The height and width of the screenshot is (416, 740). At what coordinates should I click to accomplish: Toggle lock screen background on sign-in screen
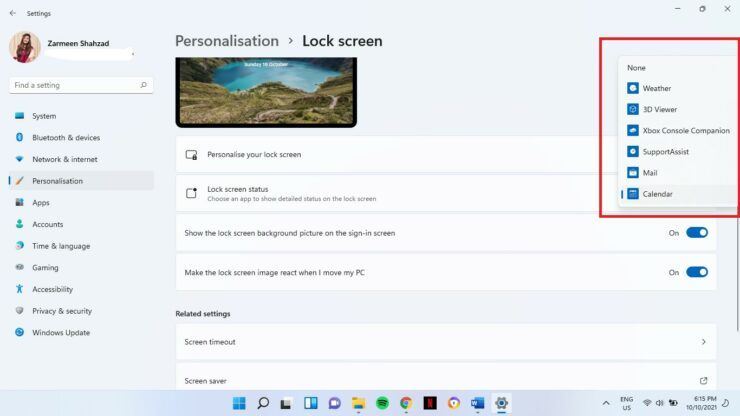[x=697, y=233]
